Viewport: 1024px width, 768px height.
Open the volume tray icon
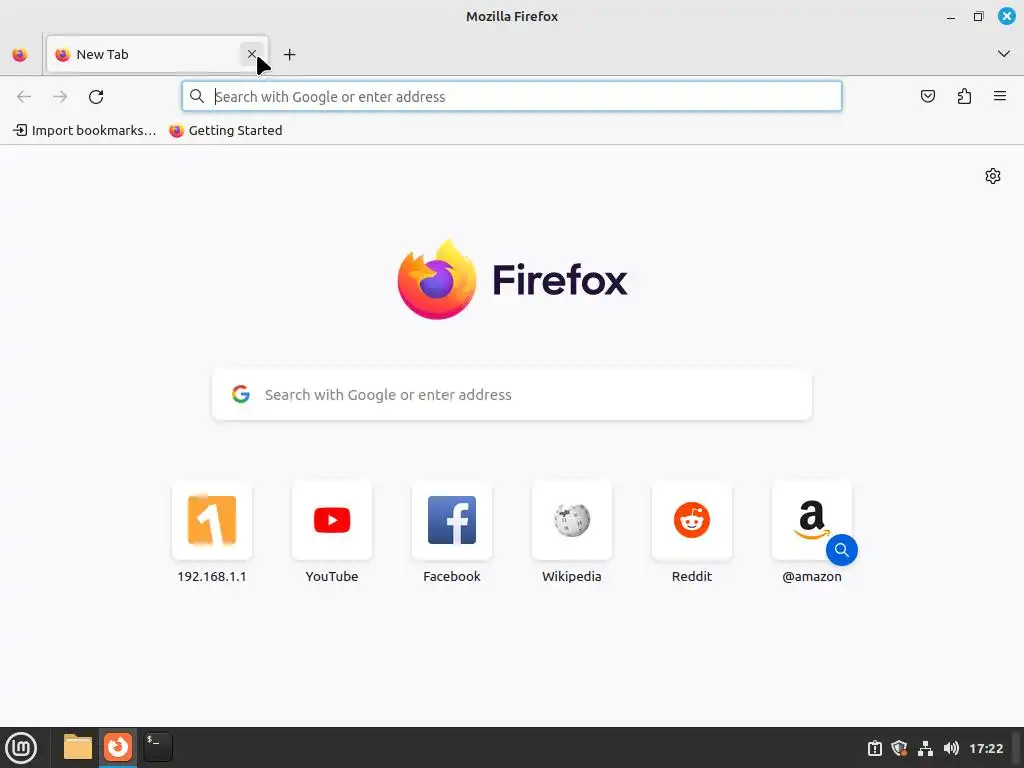pos(952,748)
